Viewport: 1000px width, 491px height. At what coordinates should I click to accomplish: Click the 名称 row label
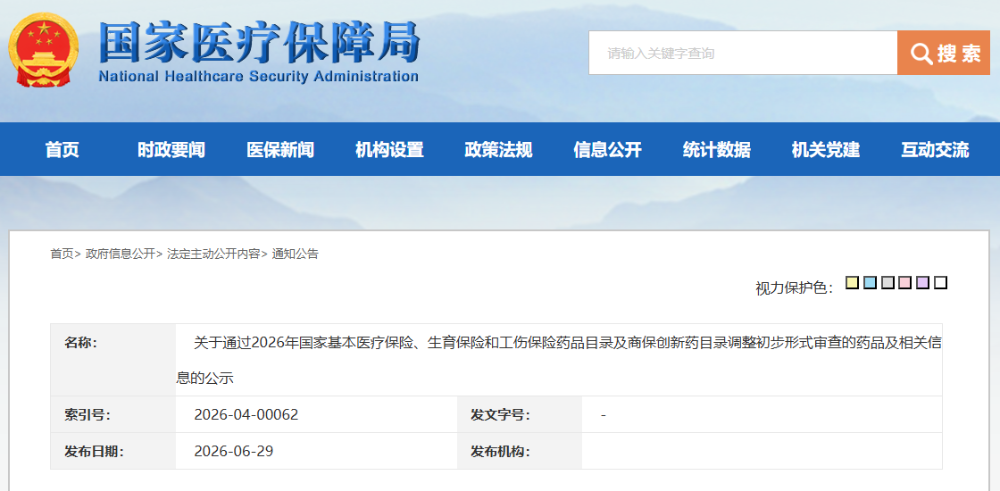pyautogui.click(x=80, y=343)
